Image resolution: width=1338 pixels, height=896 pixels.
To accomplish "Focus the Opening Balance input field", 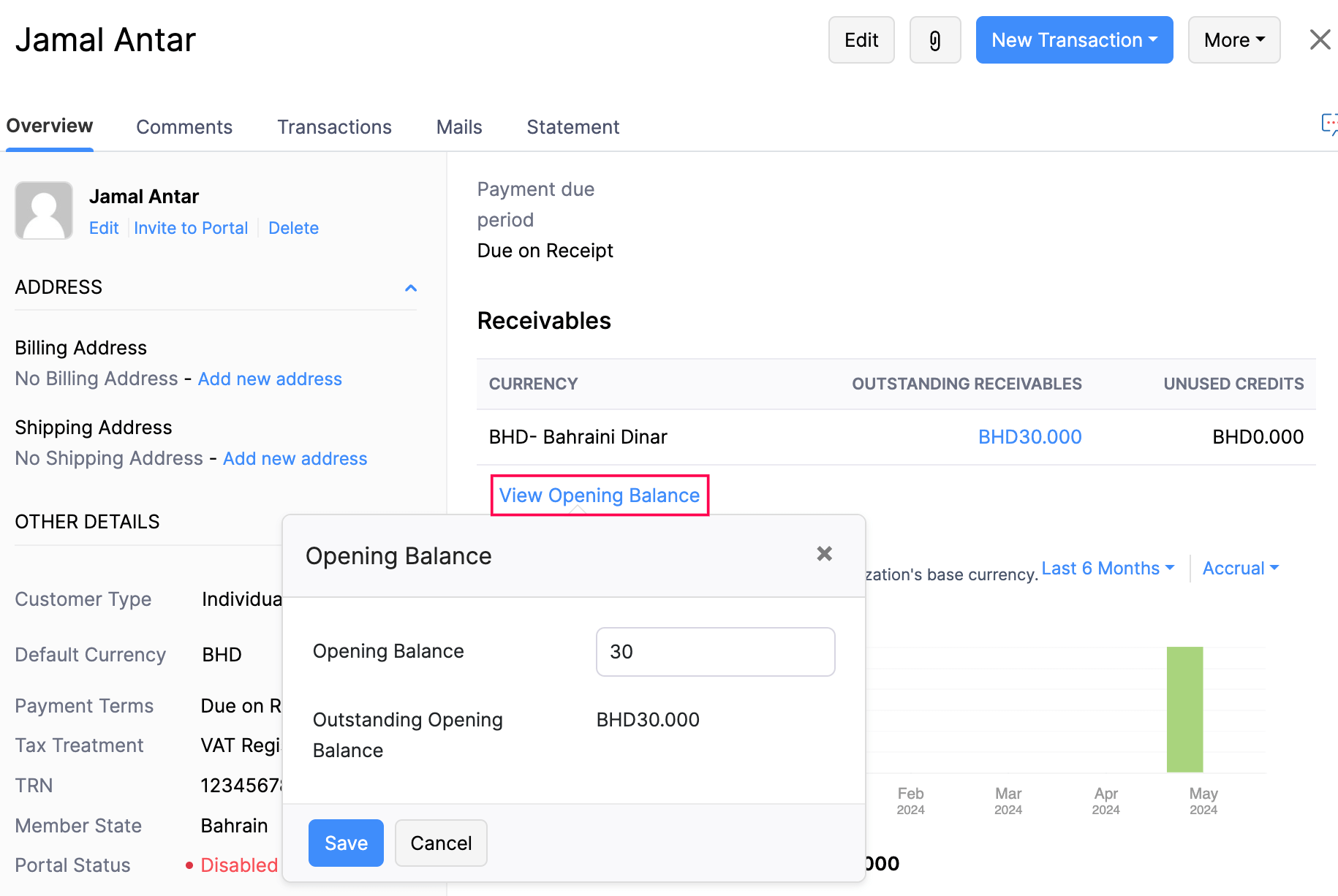I will (x=715, y=652).
